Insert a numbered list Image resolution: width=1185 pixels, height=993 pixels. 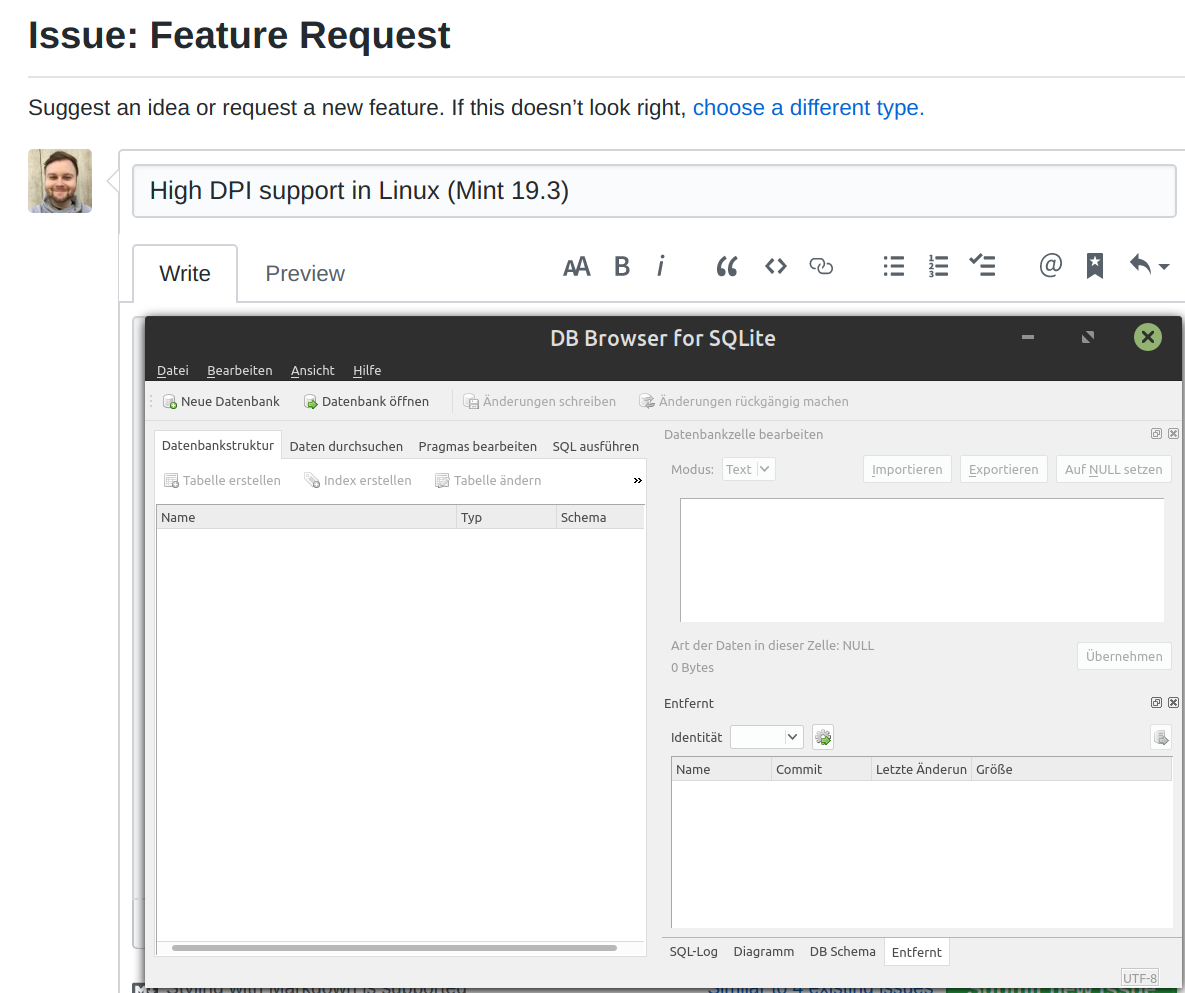[938, 266]
